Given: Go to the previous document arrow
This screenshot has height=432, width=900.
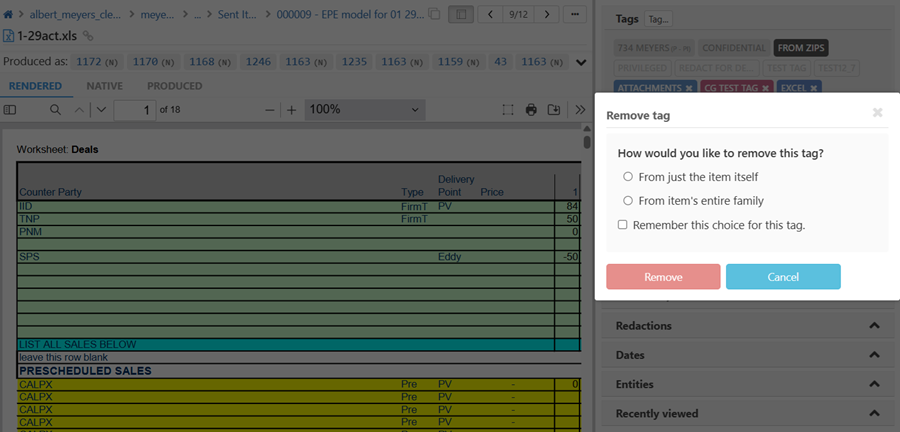Looking at the screenshot, I should [491, 14].
